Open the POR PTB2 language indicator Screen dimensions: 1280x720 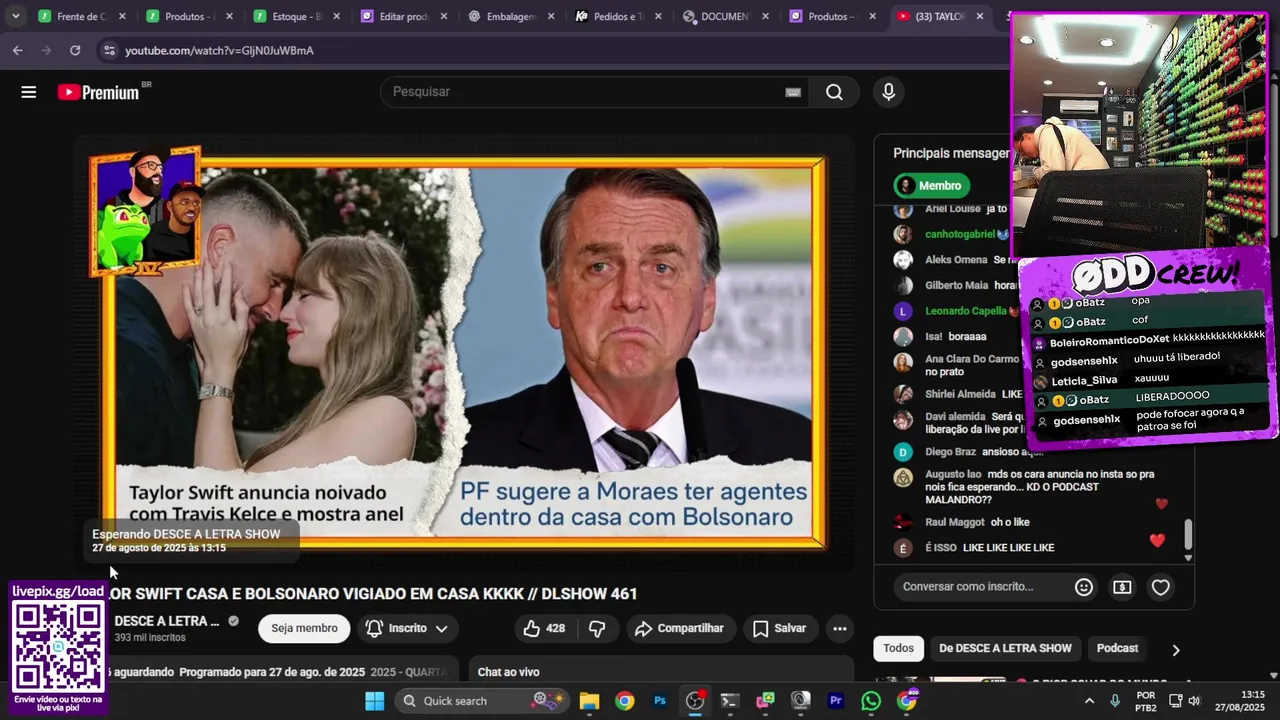click(x=1146, y=701)
